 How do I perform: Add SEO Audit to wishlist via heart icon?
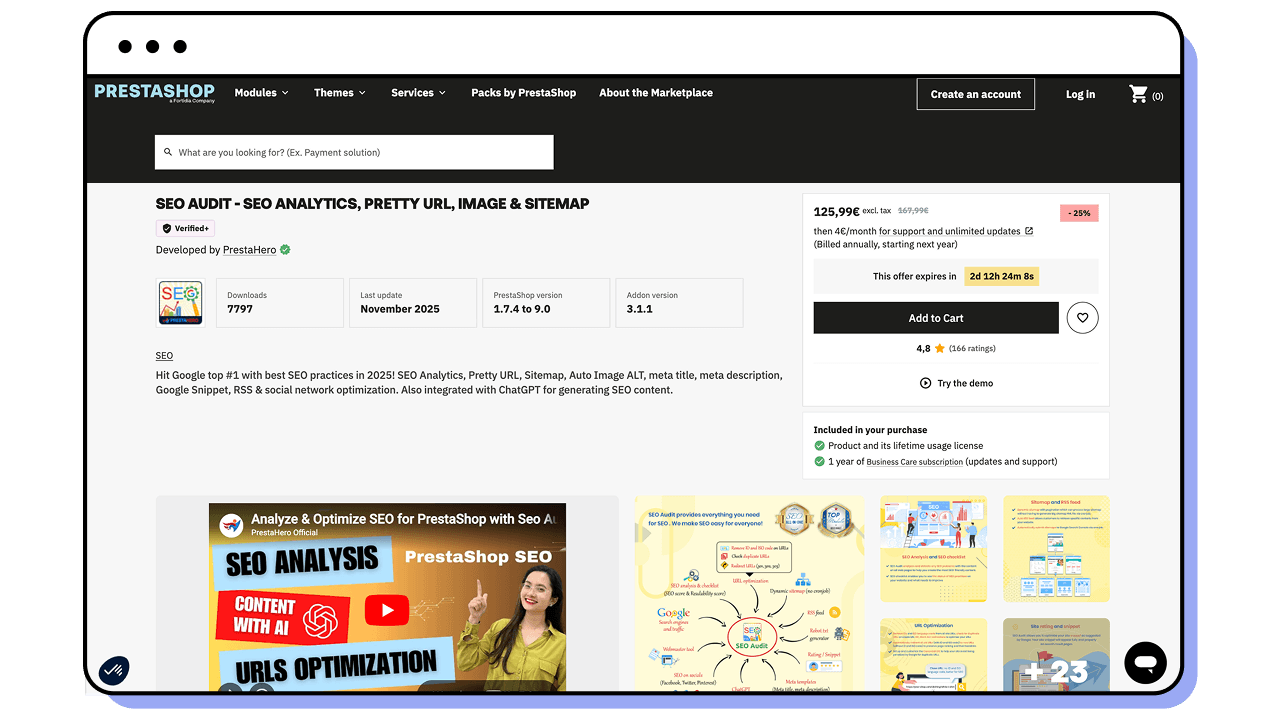tap(1082, 317)
